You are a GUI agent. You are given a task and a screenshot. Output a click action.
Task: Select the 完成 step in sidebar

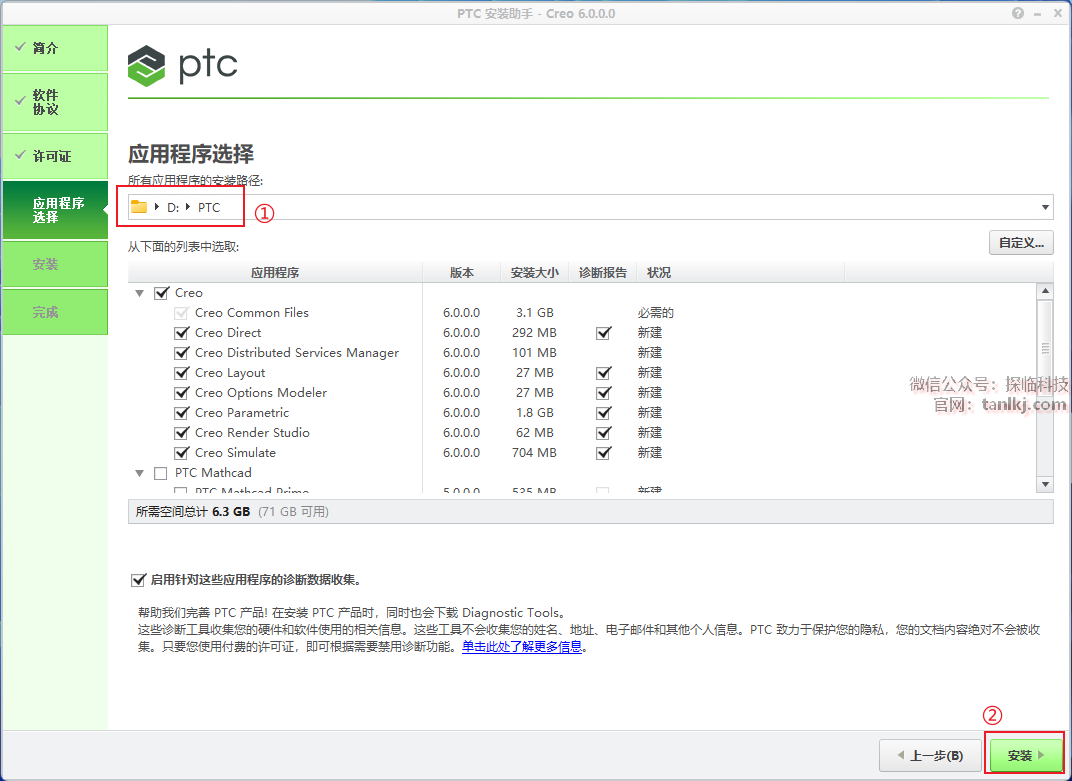tap(55, 312)
